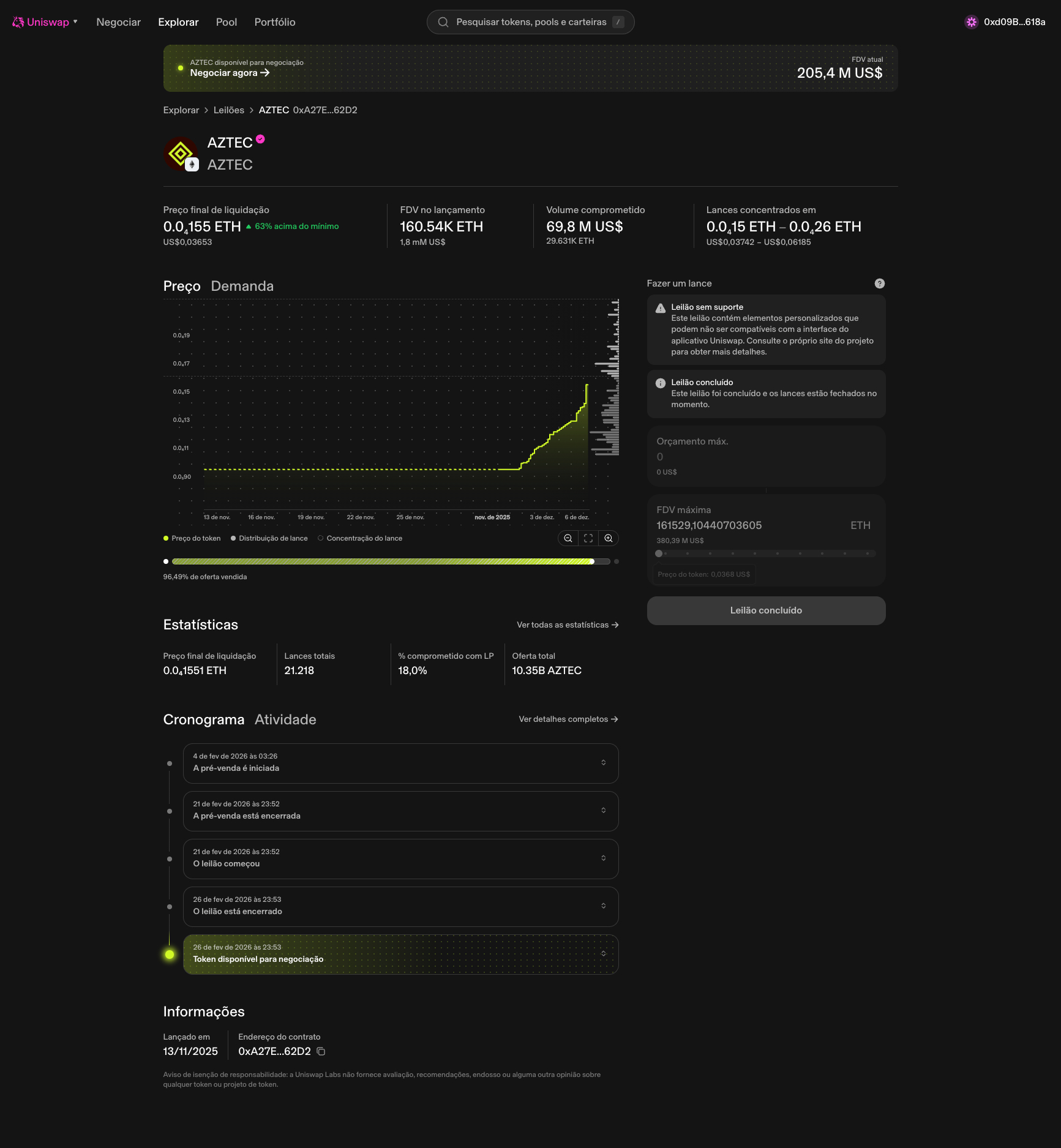Click the search magnifier icon
The width and height of the screenshot is (1061, 1148).
point(443,22)
